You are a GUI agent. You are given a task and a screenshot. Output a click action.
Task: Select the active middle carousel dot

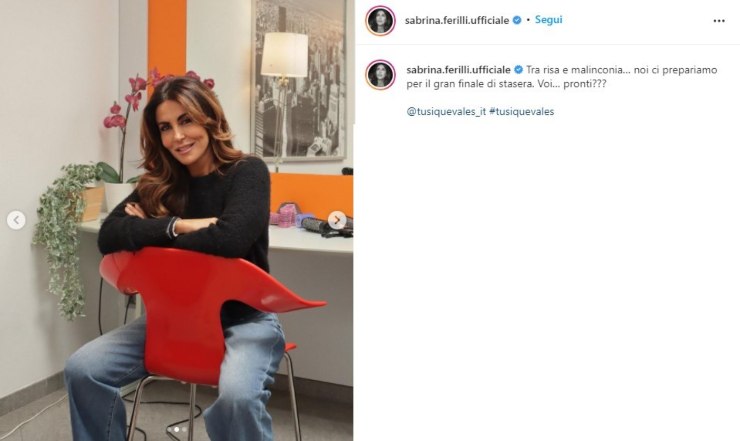pyautogui.click(x=177, y=430)
